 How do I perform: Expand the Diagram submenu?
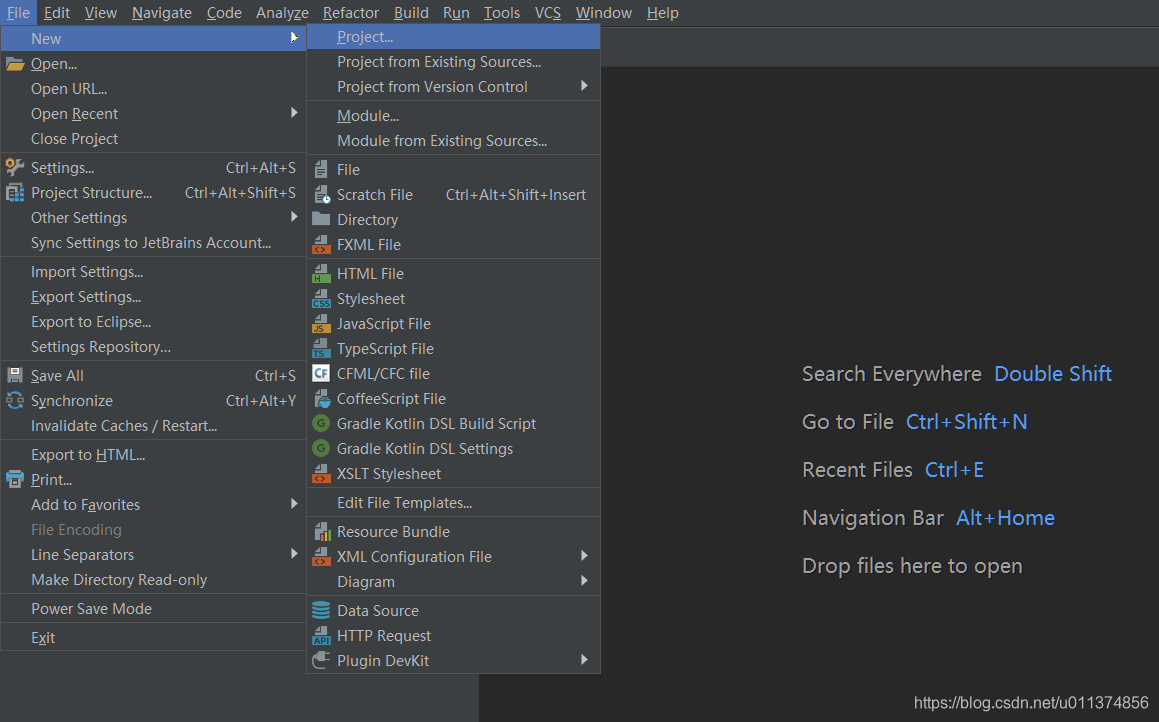click(x=365, y=581)
